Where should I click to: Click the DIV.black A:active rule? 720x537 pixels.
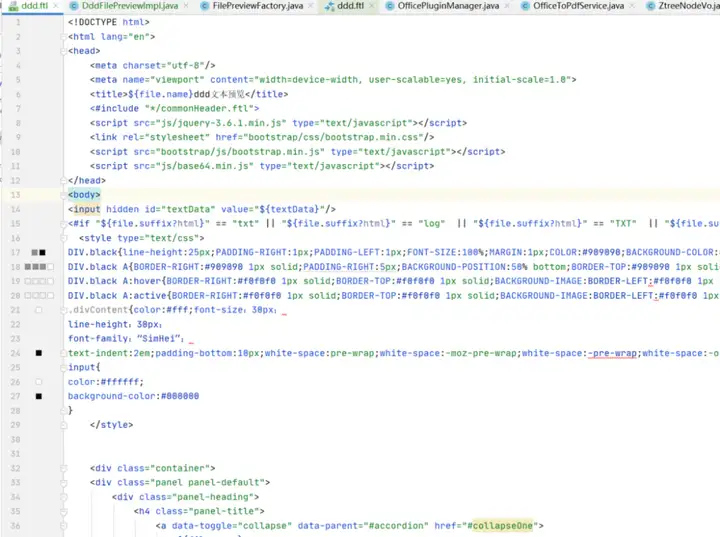[x=394, y=296]
